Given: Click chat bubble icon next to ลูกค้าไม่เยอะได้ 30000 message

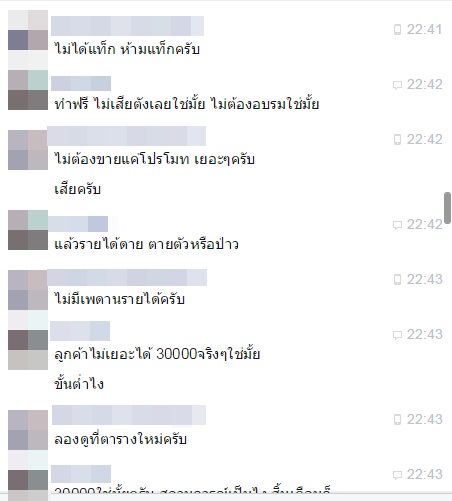Looking at the screenshot, I should pos(397,335).
